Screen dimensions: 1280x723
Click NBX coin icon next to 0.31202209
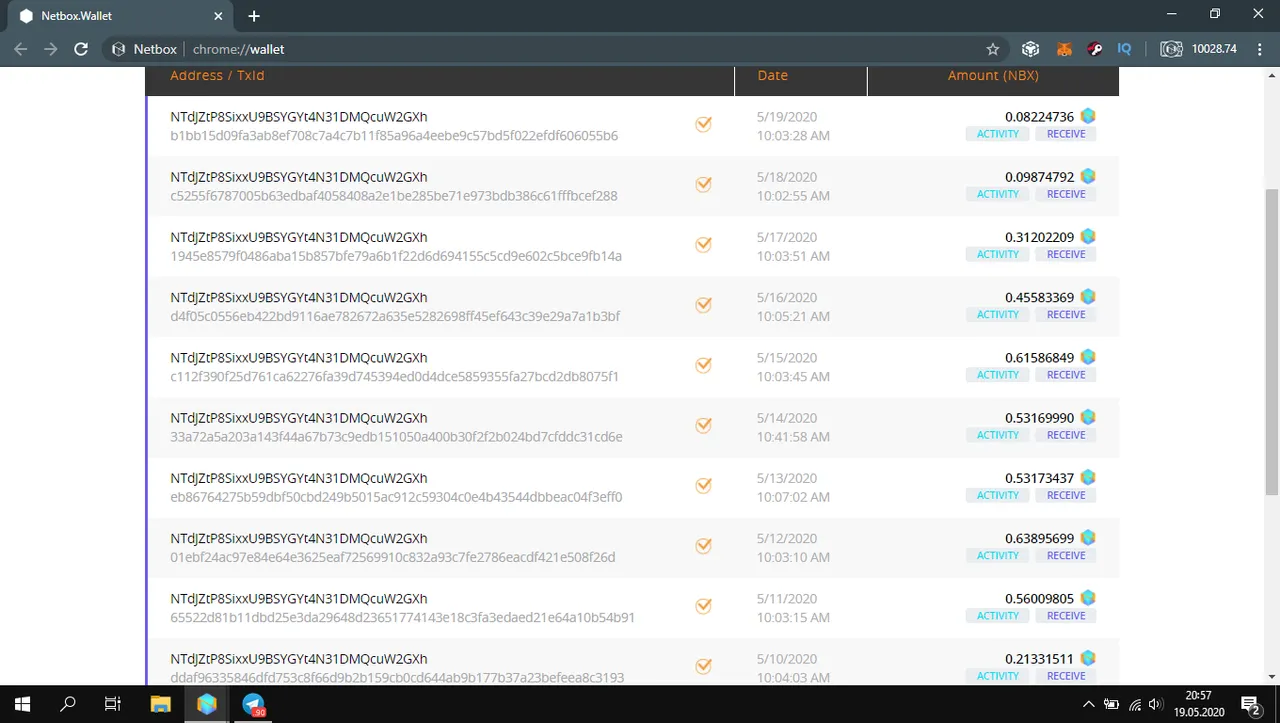1088,237
